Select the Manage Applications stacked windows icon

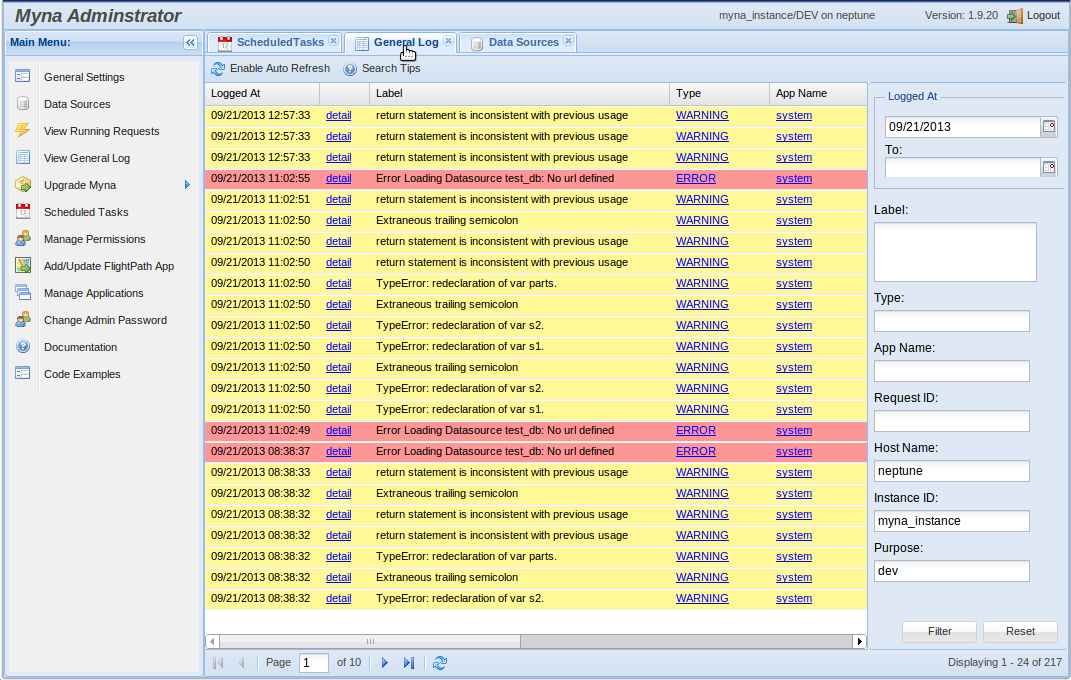coord(22,293)
